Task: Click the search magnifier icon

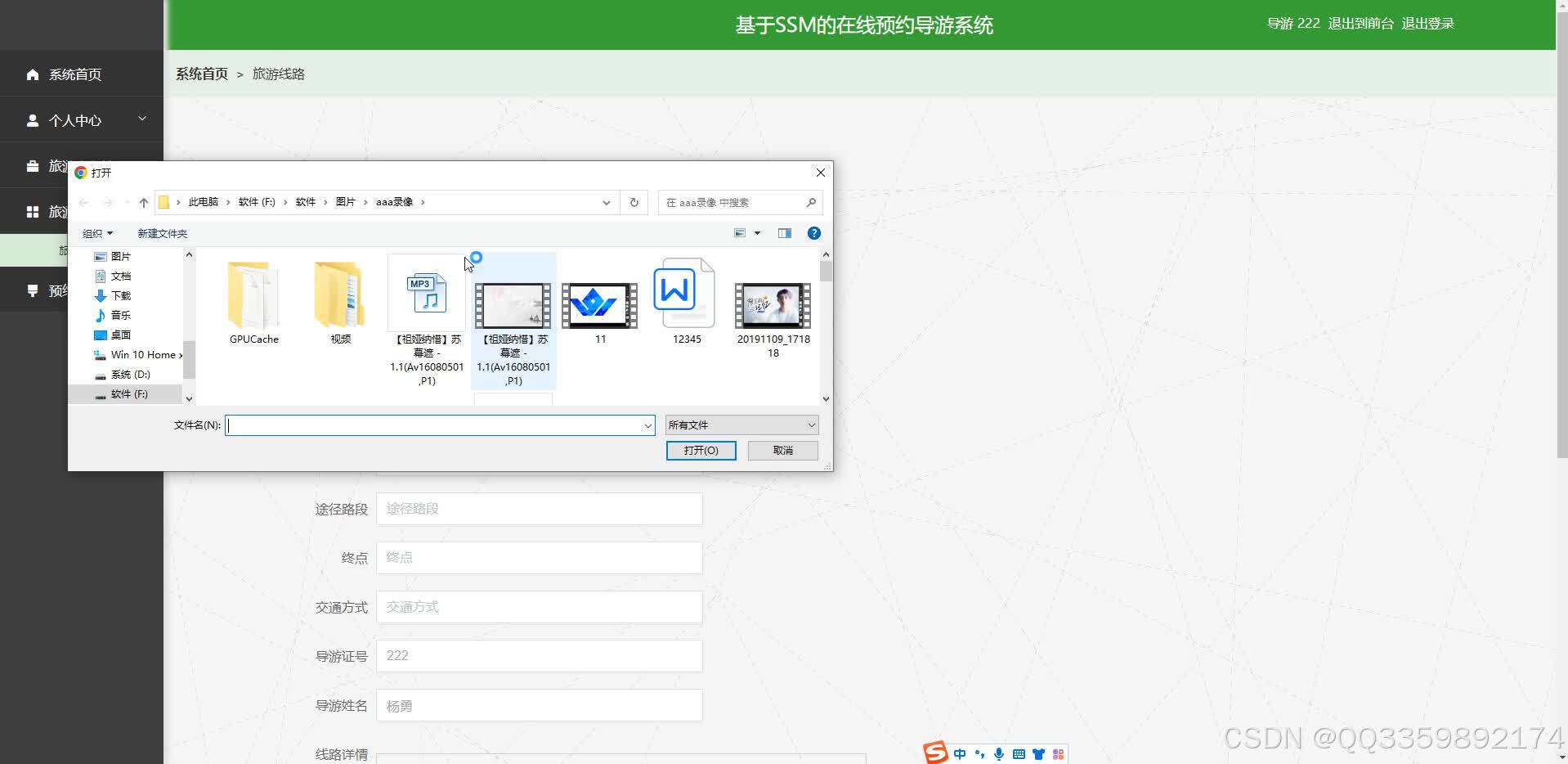Action: click(x=811, y=202)
